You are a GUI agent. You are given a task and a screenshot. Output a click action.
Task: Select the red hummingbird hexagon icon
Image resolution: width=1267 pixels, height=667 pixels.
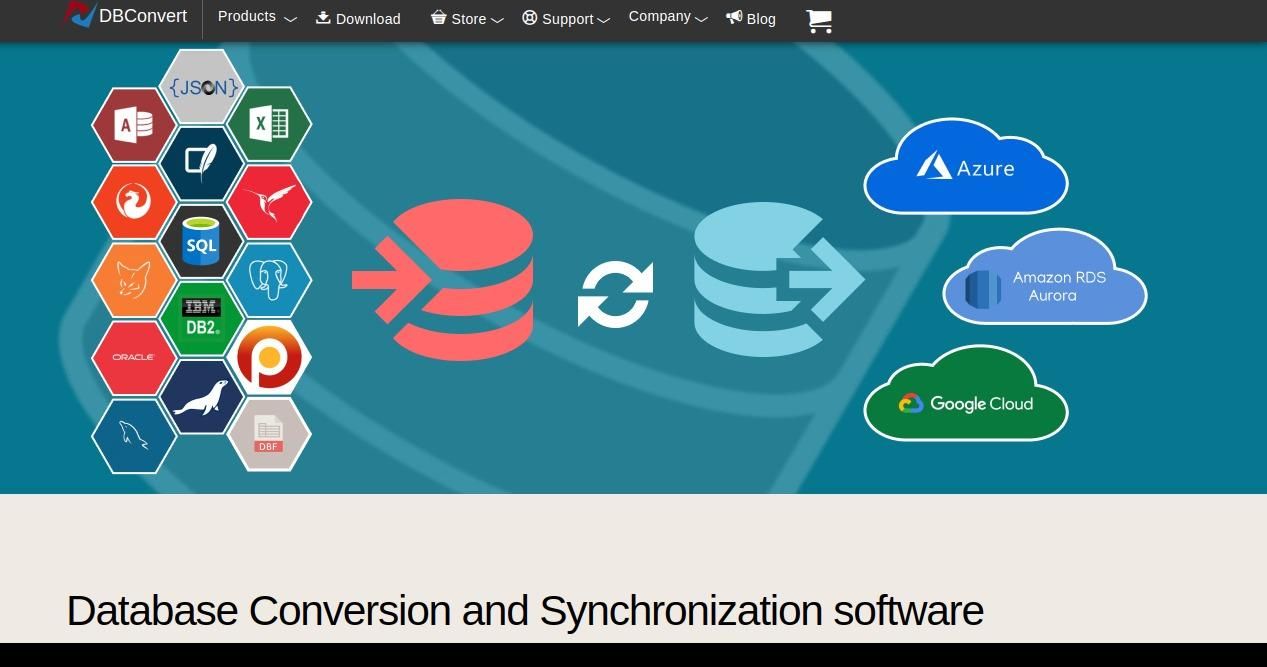point(269,202)
